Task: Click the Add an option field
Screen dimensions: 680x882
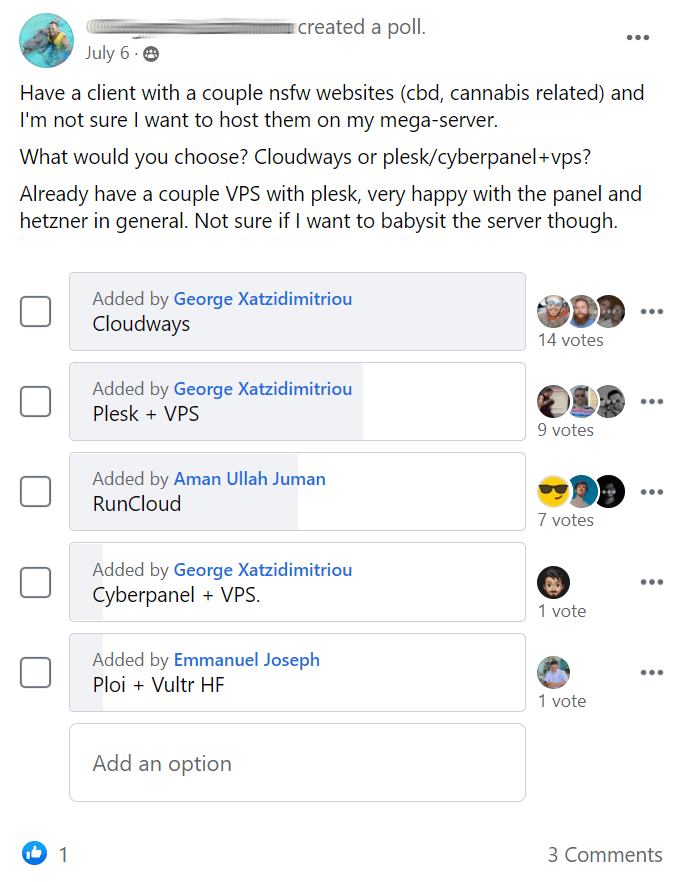Action: (298, 763)
